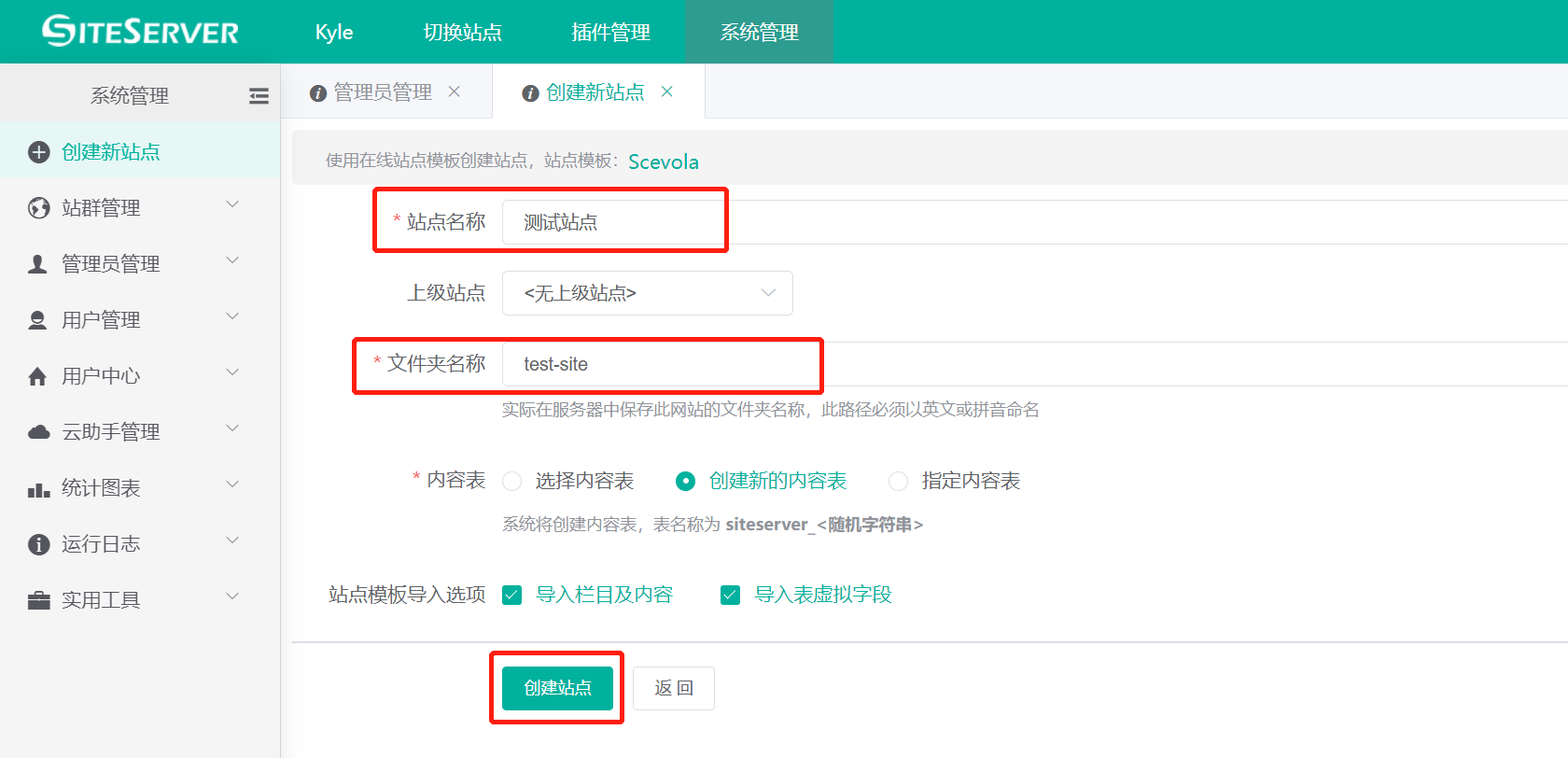This screenshot has height=758, width=1568.
Task: Click the cloud icon for 云助手管理
Action: point(38,432)
